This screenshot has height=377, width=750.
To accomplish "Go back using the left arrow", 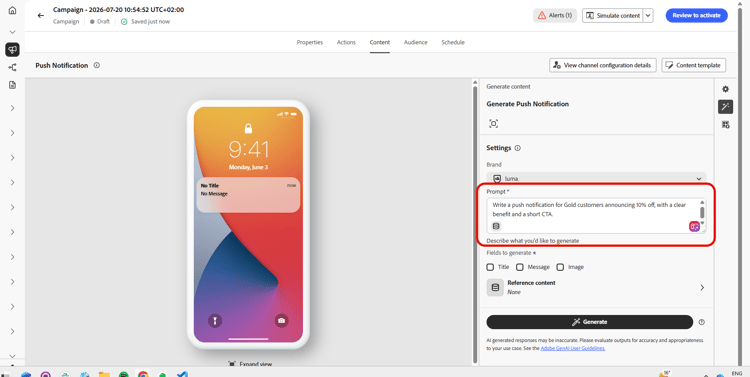I will (41, 15).
